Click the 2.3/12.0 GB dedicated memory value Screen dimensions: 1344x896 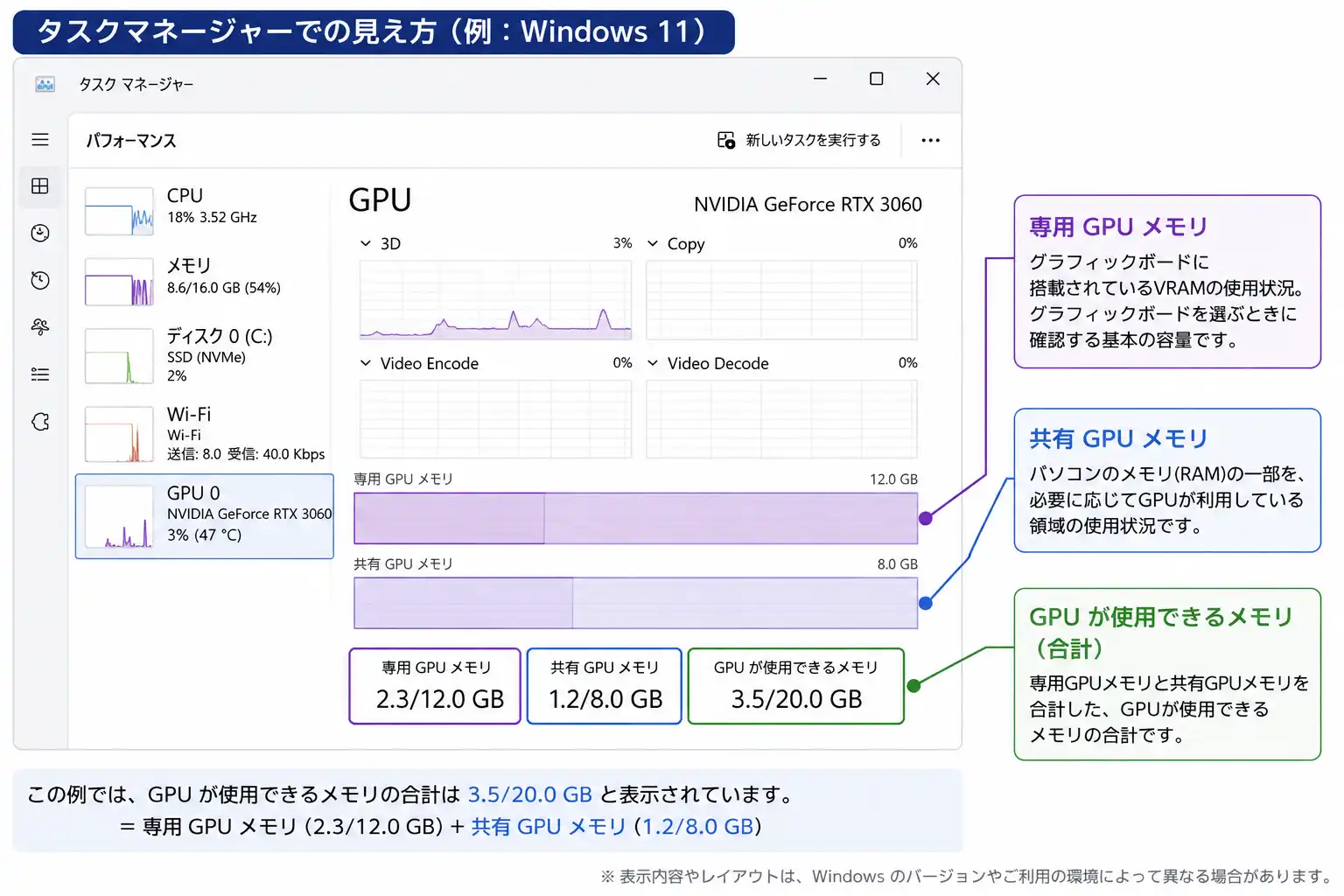pos(440,699)
